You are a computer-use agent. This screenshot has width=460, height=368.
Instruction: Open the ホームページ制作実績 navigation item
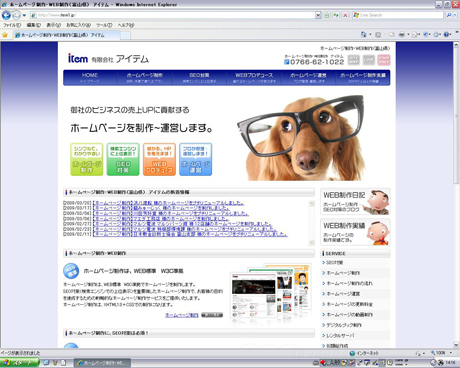[363, 78]
